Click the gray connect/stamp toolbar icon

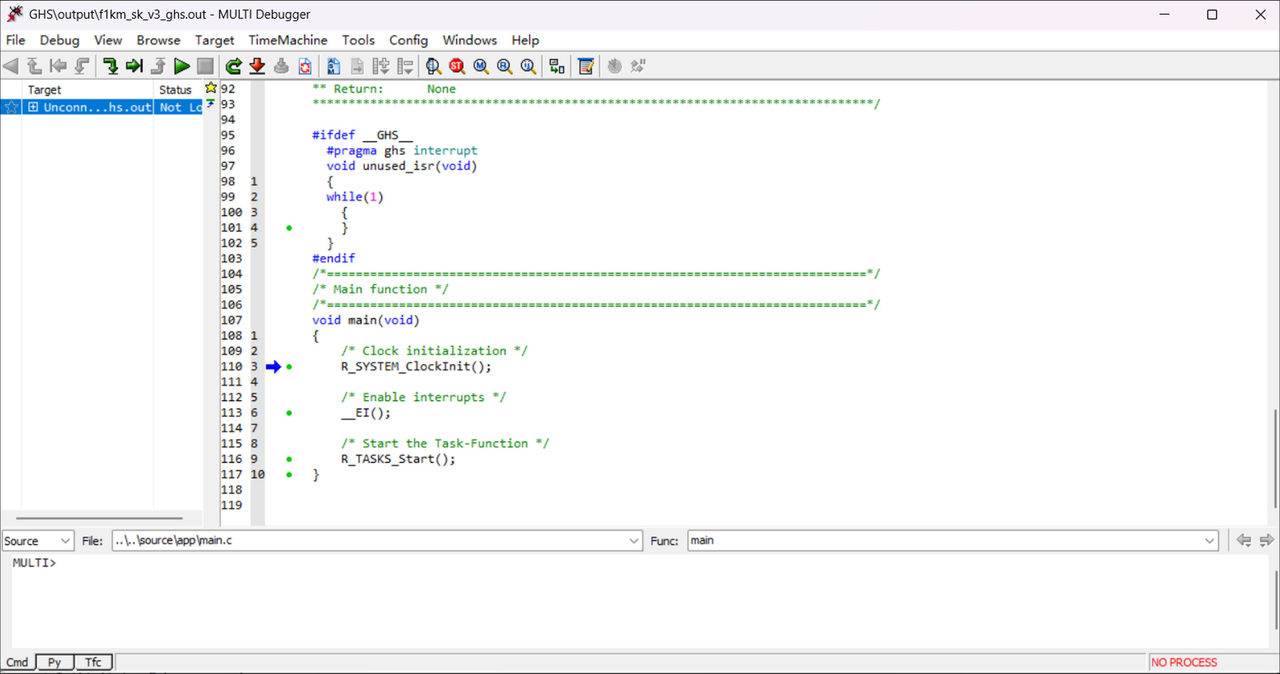tap(281, 66)
